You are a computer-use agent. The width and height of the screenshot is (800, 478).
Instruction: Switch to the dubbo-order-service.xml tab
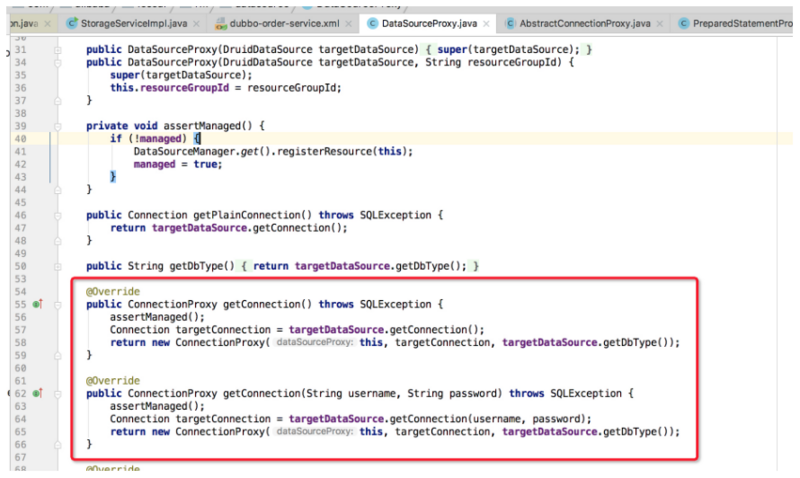click(x=284, y=23)
